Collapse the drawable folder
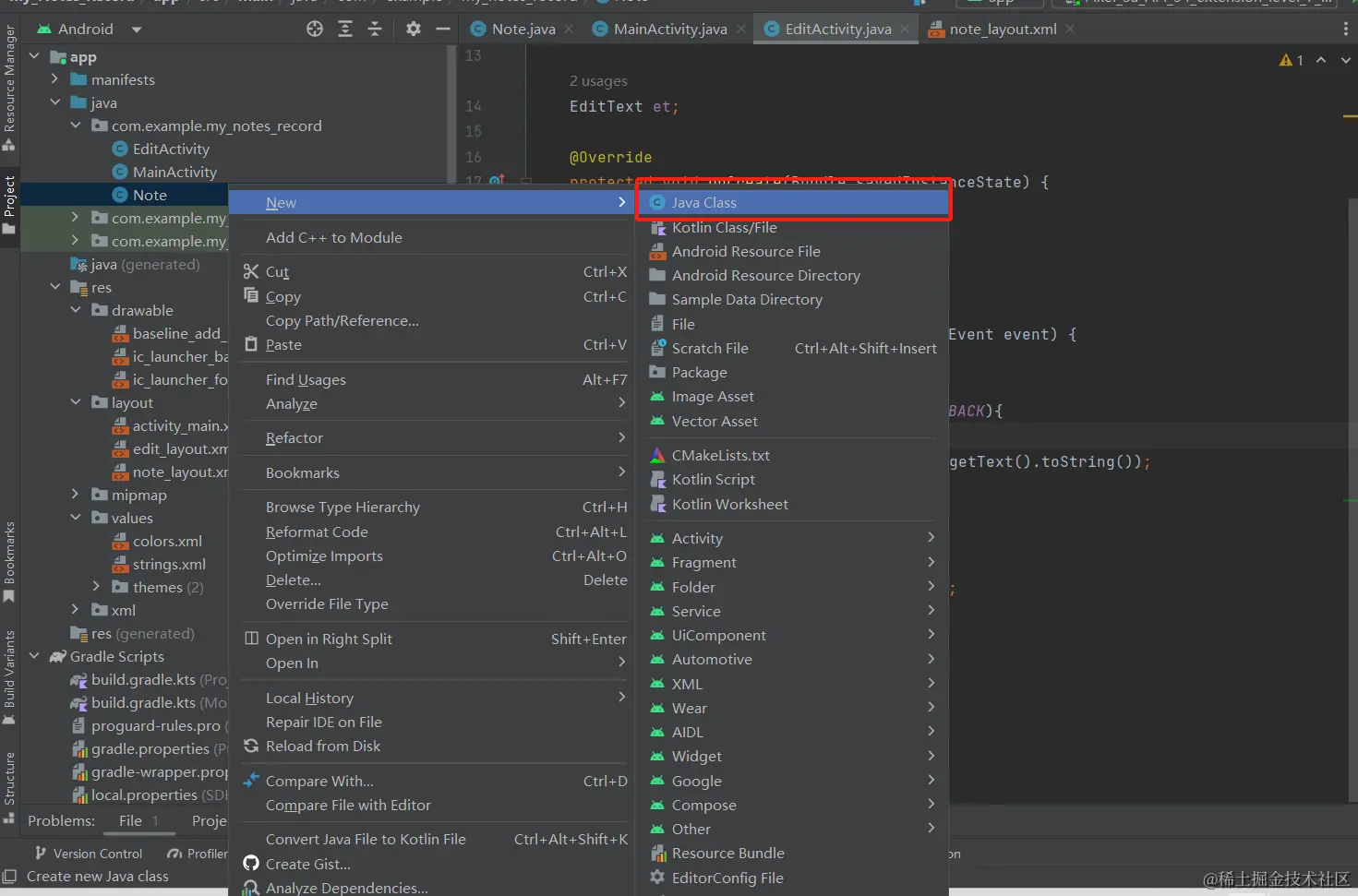Viewport: 1358px width, 896px height. point(76,310)
